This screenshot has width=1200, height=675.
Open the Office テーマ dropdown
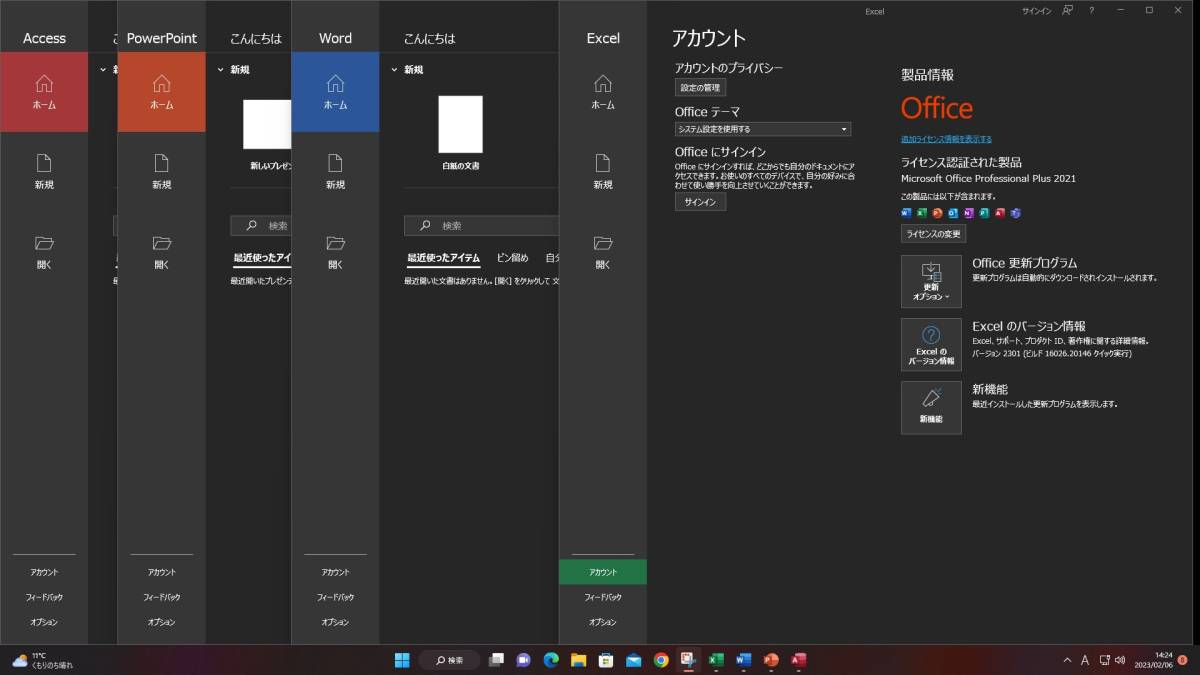[763, 129]
